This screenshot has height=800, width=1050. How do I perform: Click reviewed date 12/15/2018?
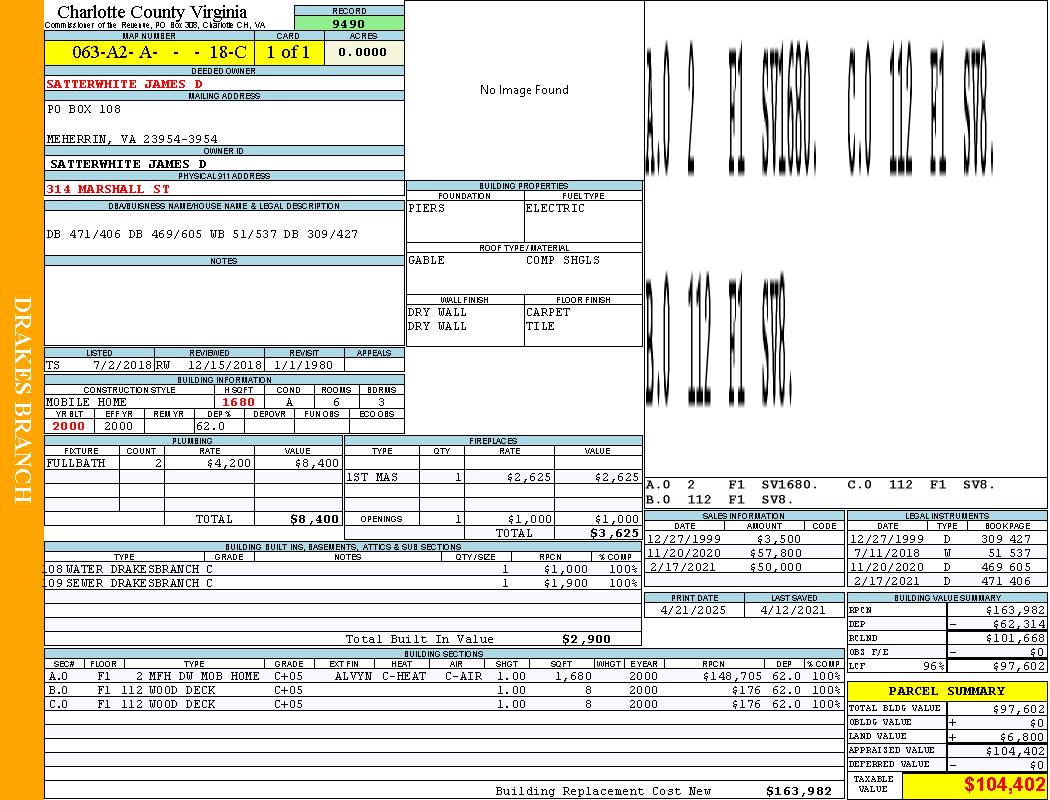click(224, 366)
